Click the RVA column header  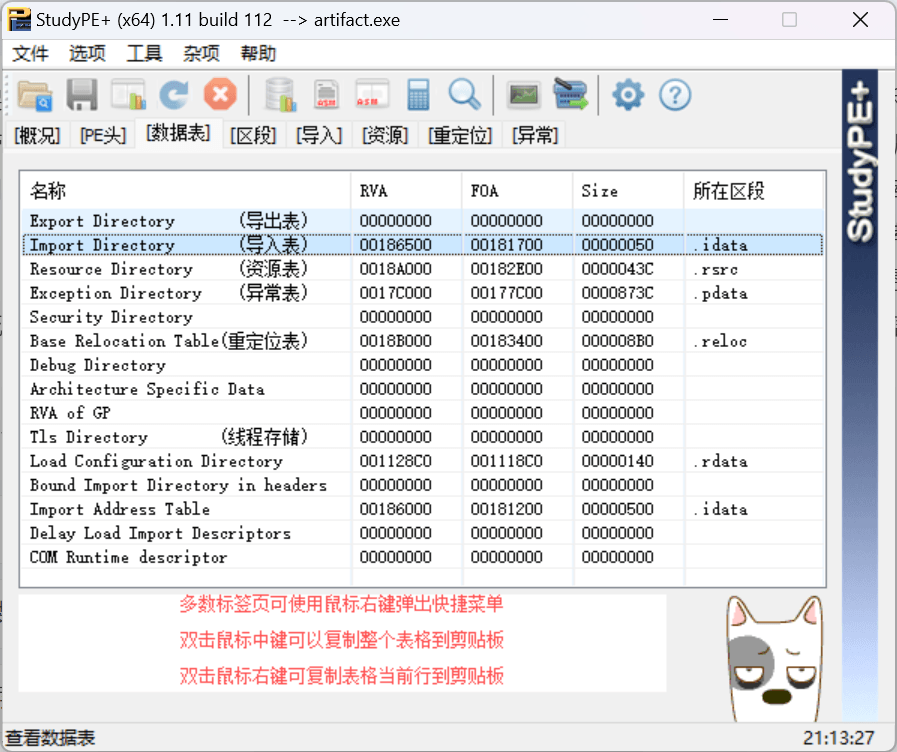373,191
